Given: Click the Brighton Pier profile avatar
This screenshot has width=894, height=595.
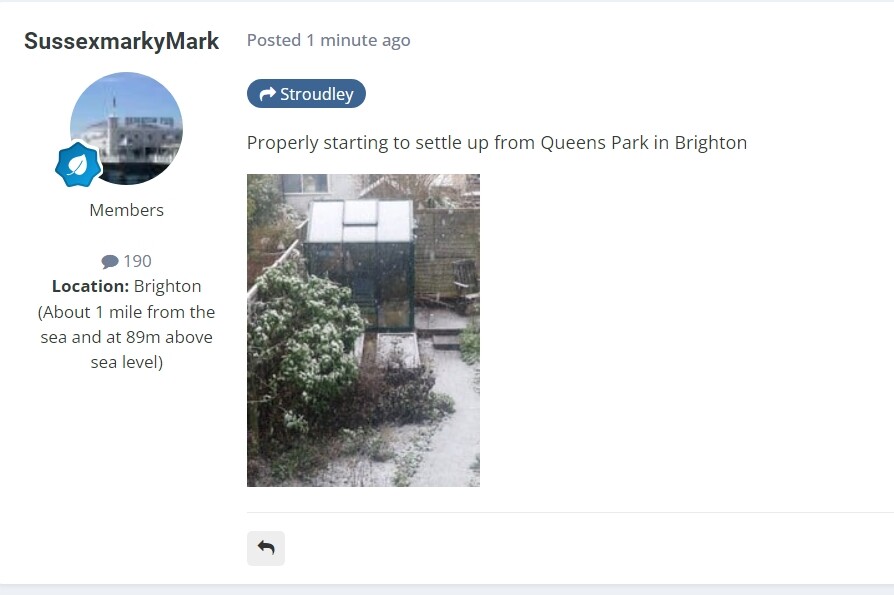Looking at the screenshot, I should pyautogui.click(x=127, y=128).
